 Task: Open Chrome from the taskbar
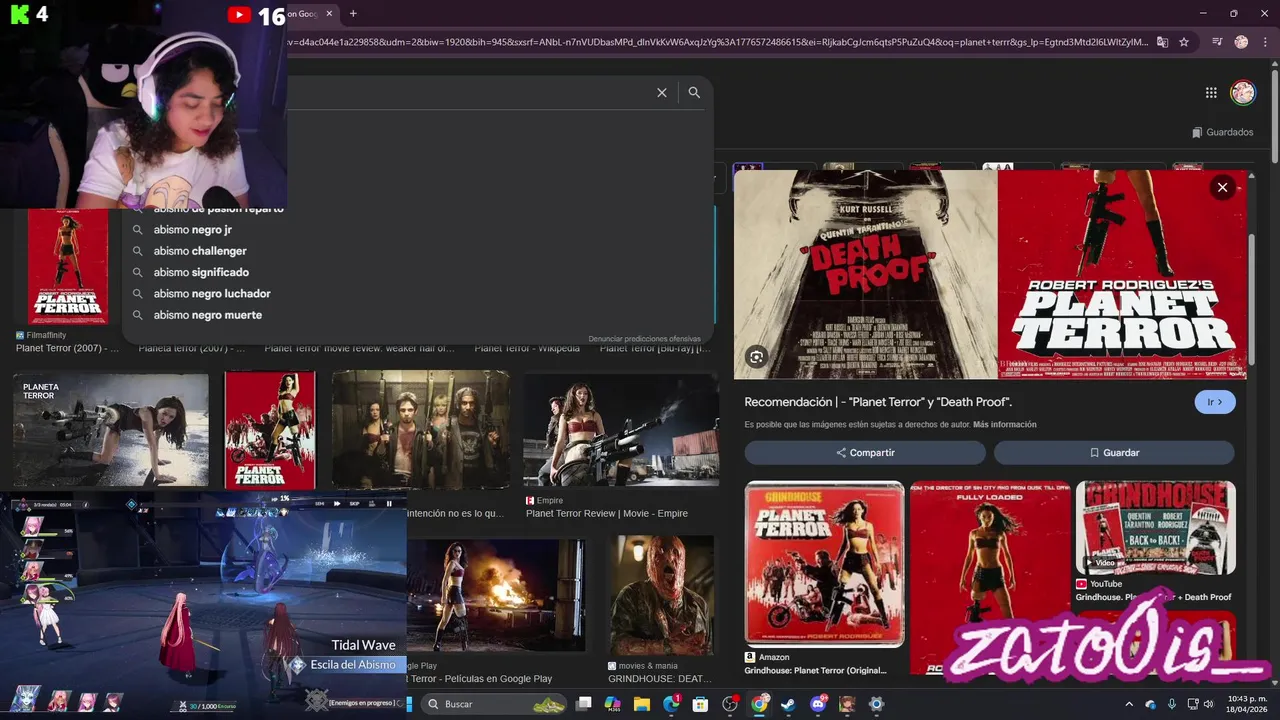759,704
